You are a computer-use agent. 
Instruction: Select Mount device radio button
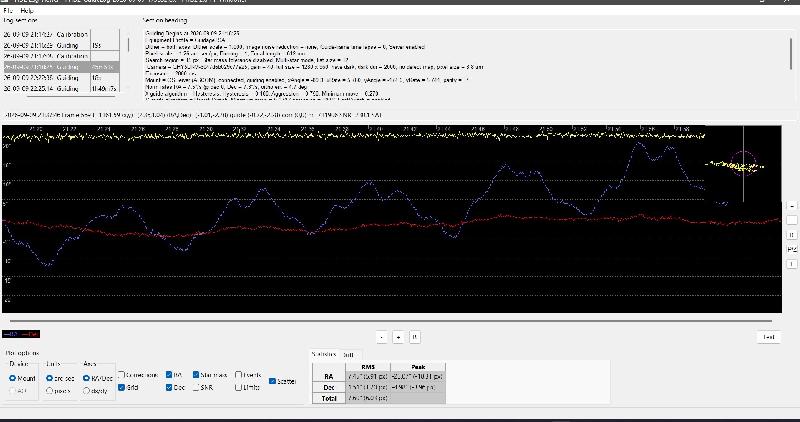click(x=22, y=378)
